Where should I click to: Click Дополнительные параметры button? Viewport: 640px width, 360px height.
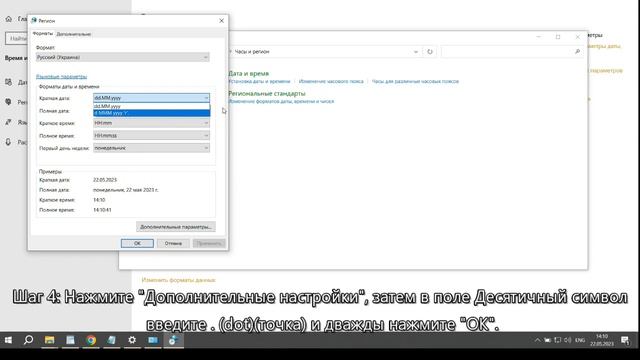(176, 227)
